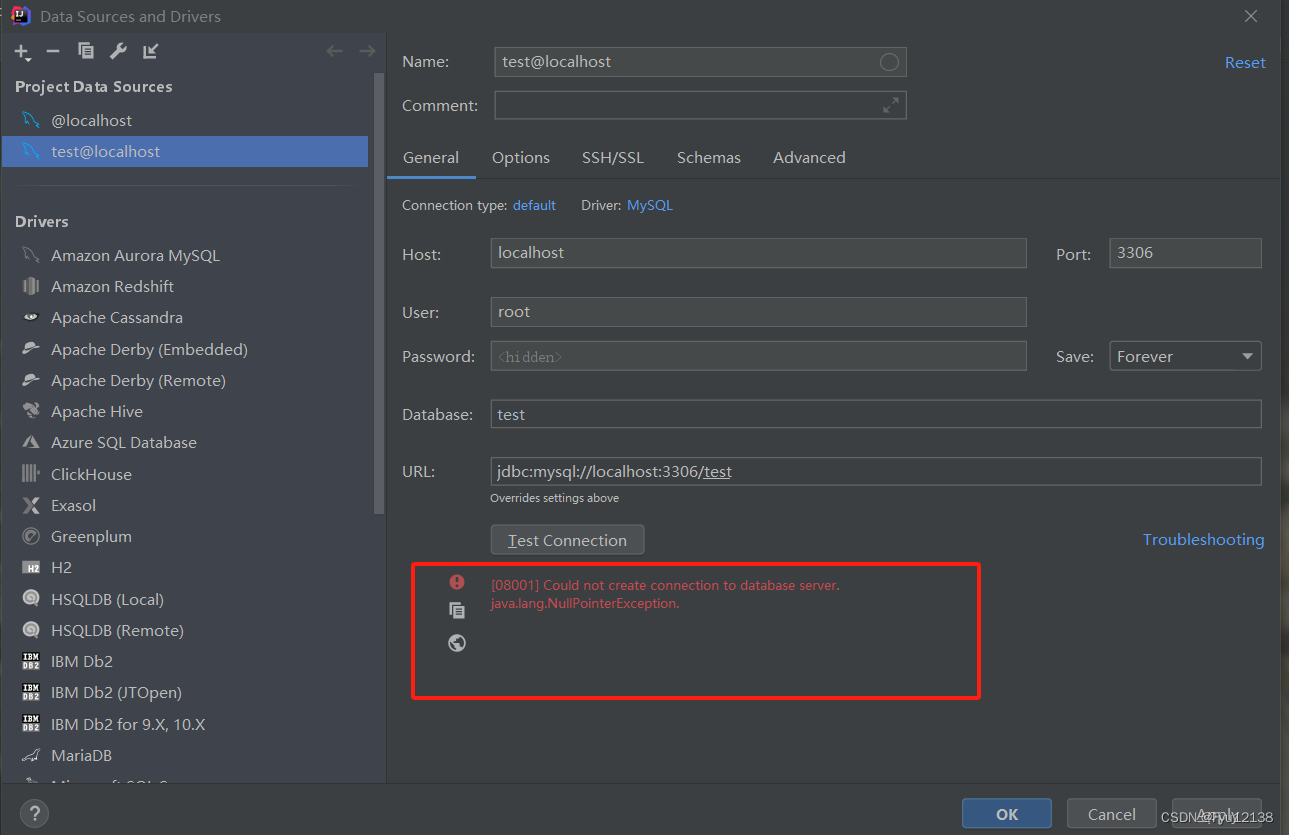Image resolution: width=1289 pixels, height=835 pixels.
Task: Navigate forward with the right arrow icon
Action: coord(367,51)
